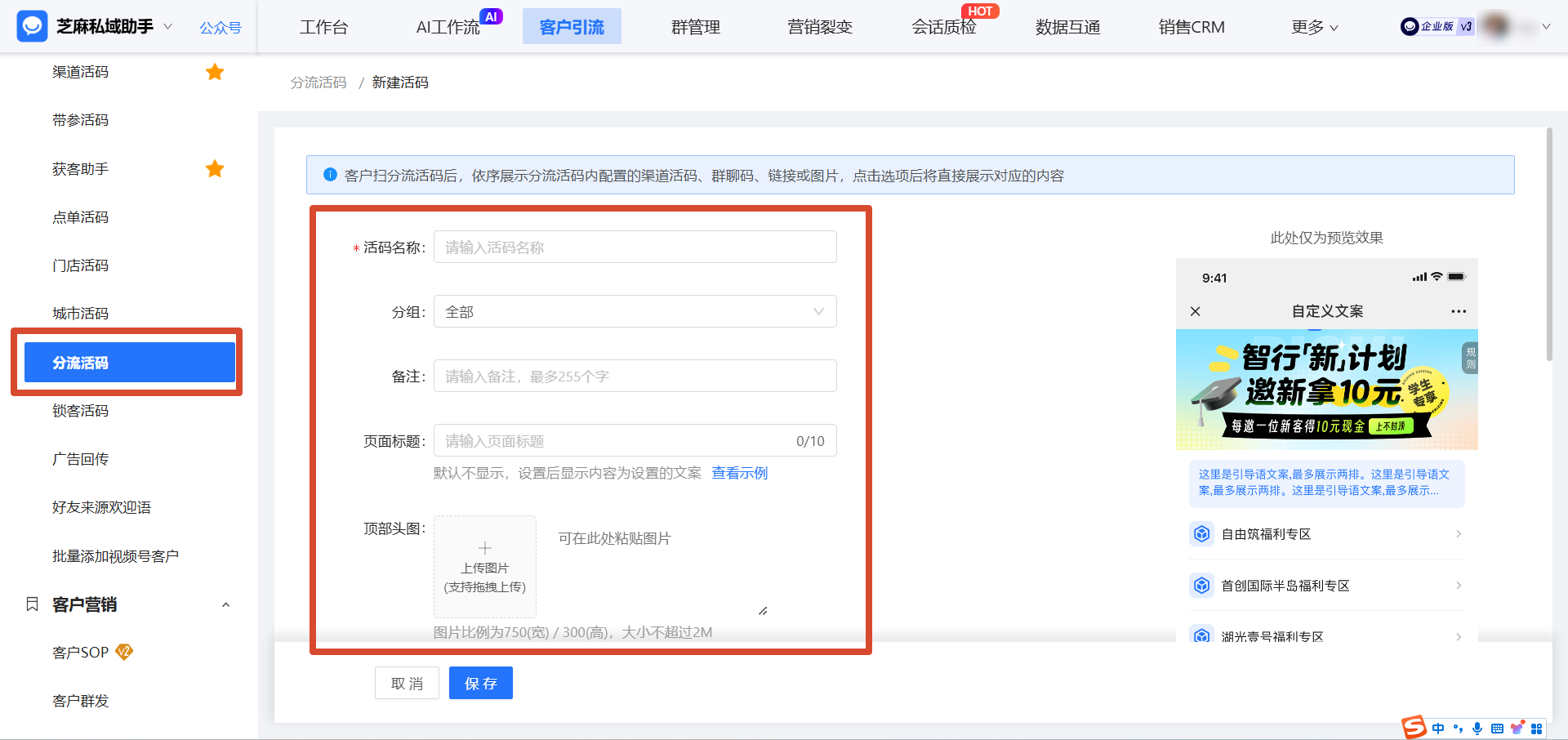Select 分流活码 in the sidebar
The height and width of the screenshot is (740, 1568).
click(x=130, y=363)
